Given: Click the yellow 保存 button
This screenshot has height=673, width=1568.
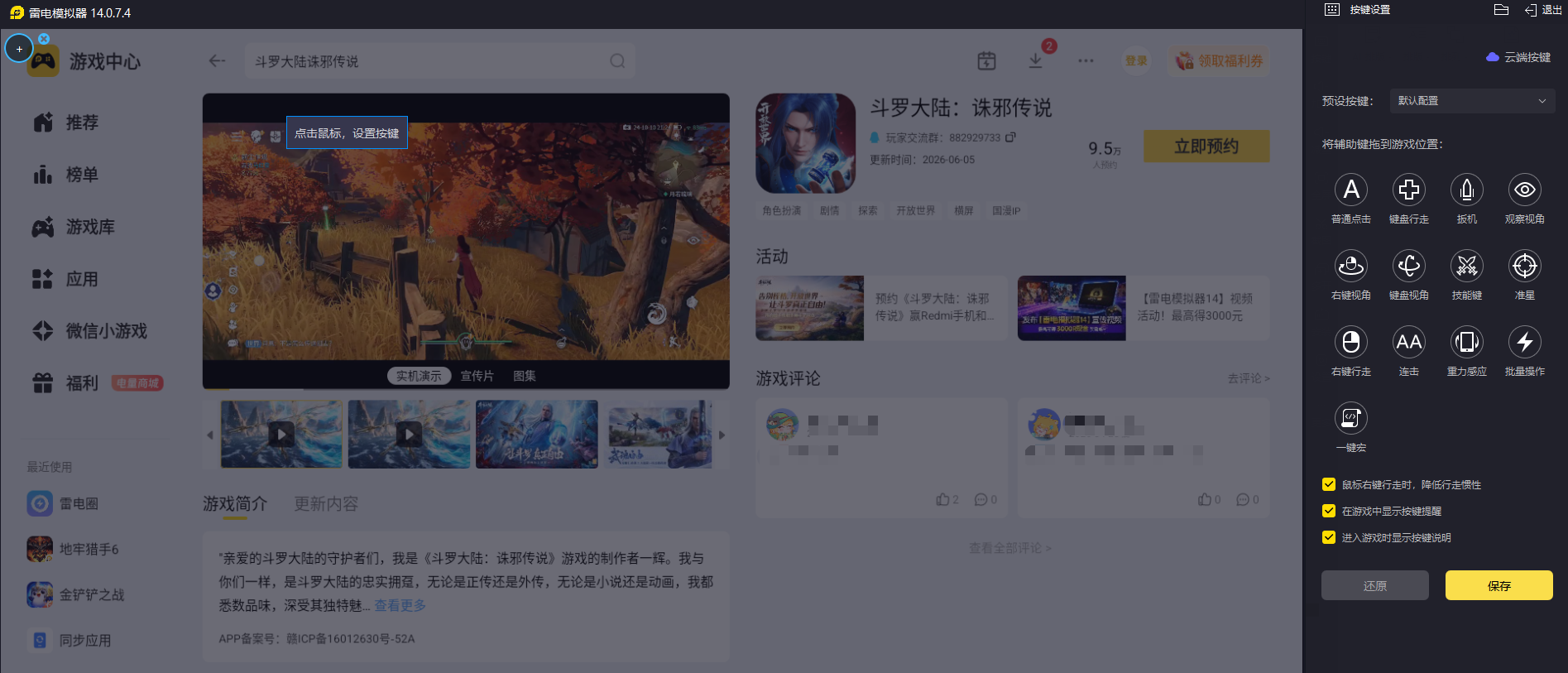Looking at the screenshot, I should (1499, 585).
